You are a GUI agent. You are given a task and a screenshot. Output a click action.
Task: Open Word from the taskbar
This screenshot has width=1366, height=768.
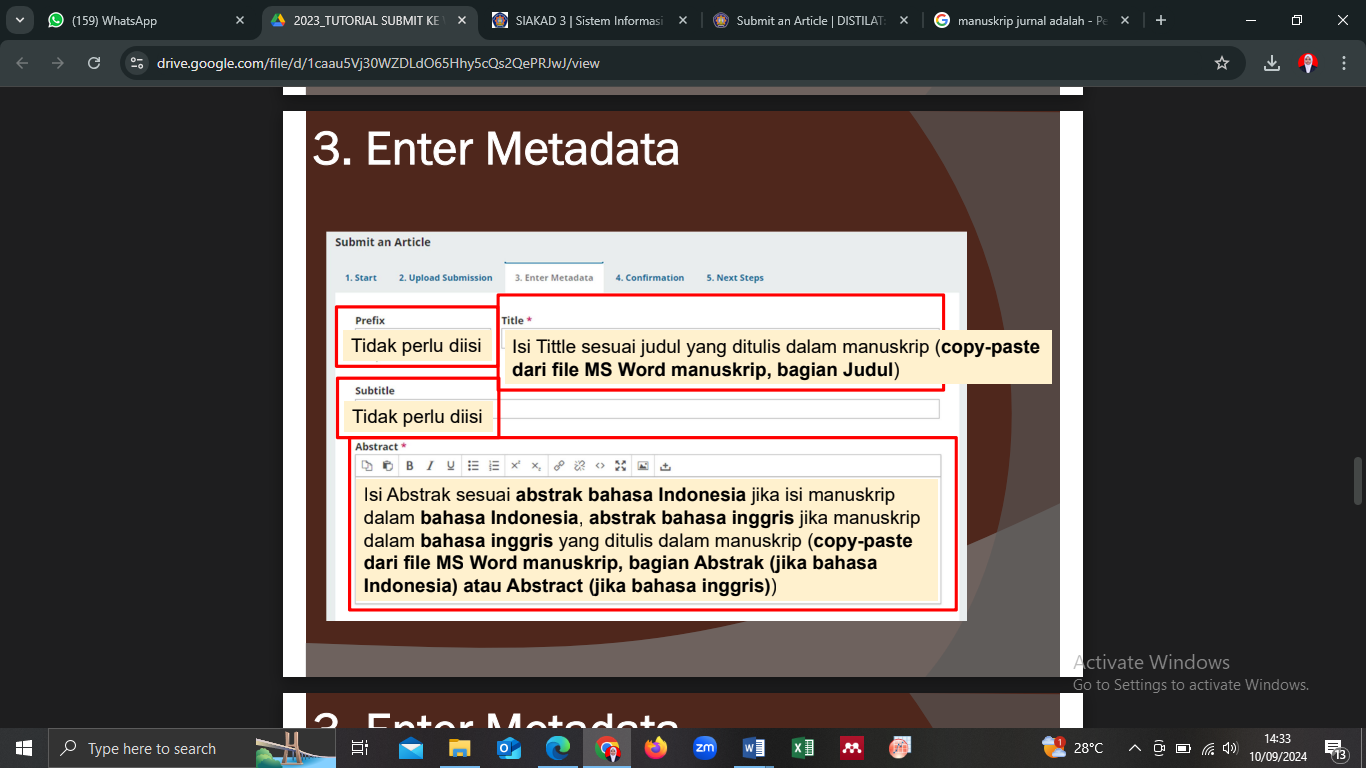(x=754, y=748)
